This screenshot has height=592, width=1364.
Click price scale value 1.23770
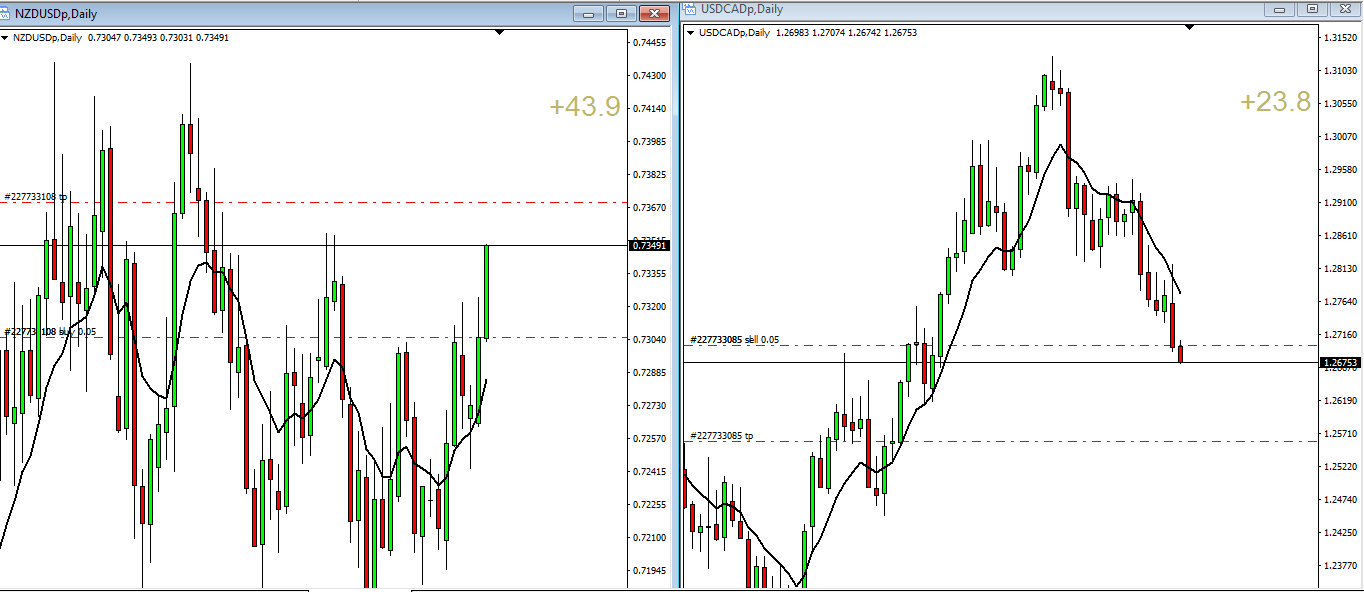coord(1341,566)
